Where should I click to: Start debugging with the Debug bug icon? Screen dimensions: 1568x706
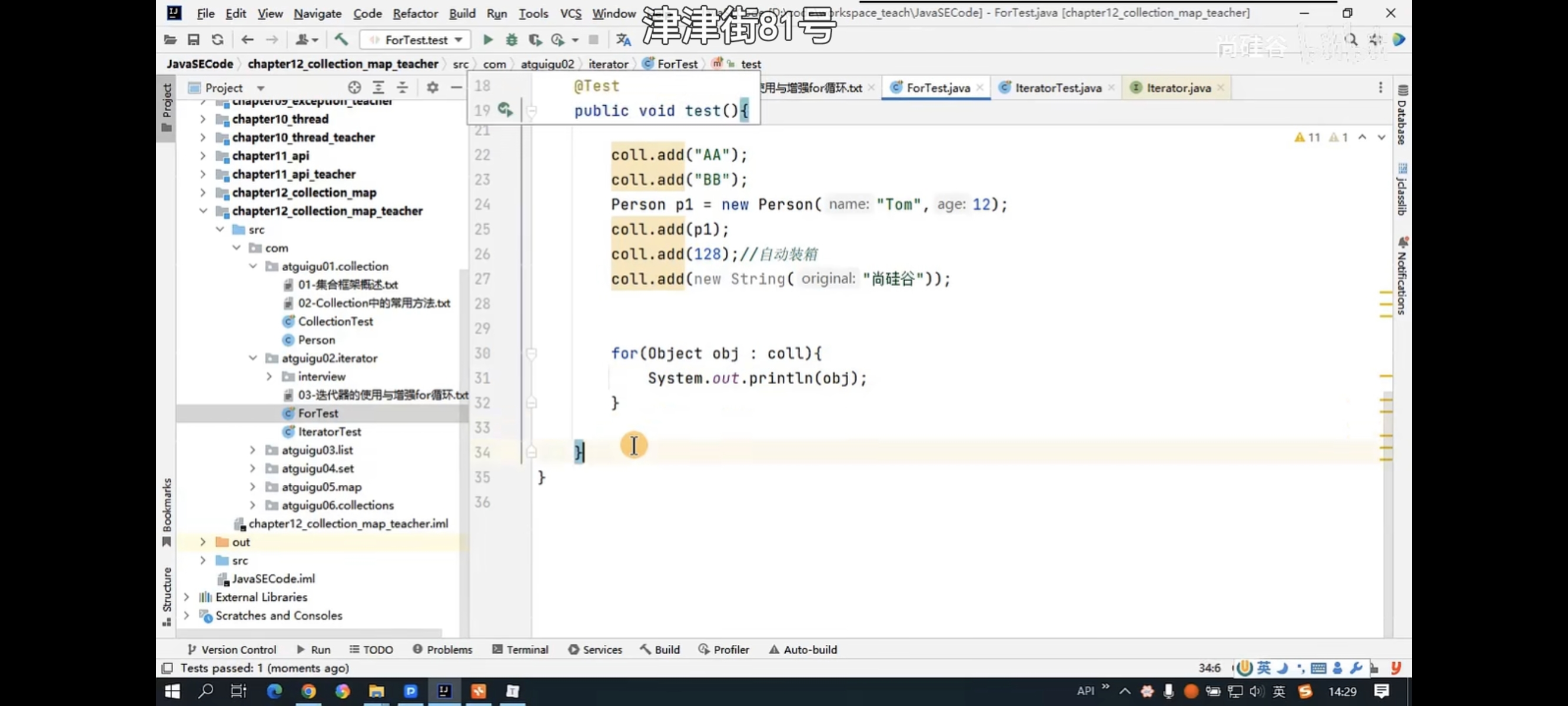(511, 39)
